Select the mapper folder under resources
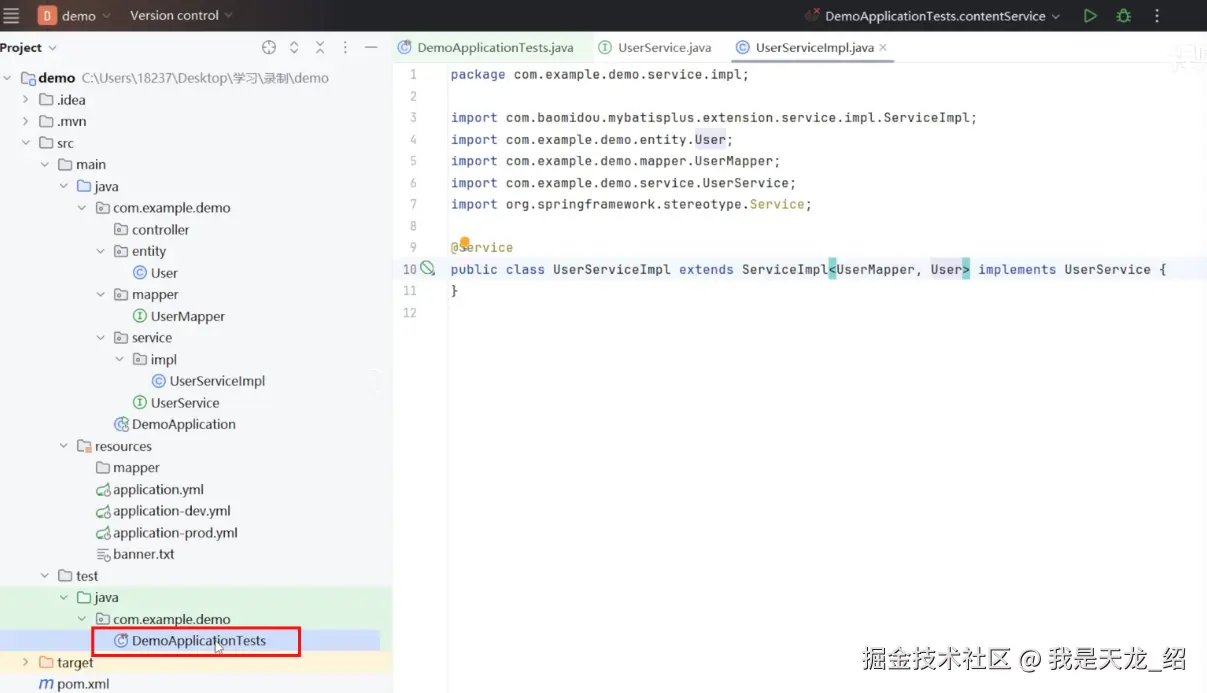 click(x=136, y=468)
